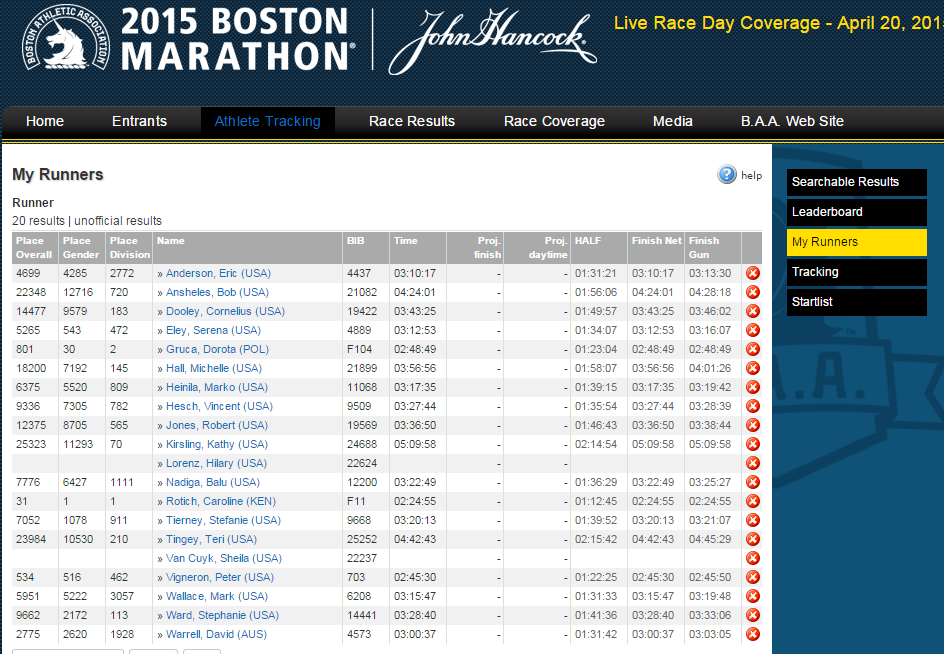Screen dimensions: 944x654
Task: Open Gruca, Dorota (POL) runner link
Action: pos(217,349)
